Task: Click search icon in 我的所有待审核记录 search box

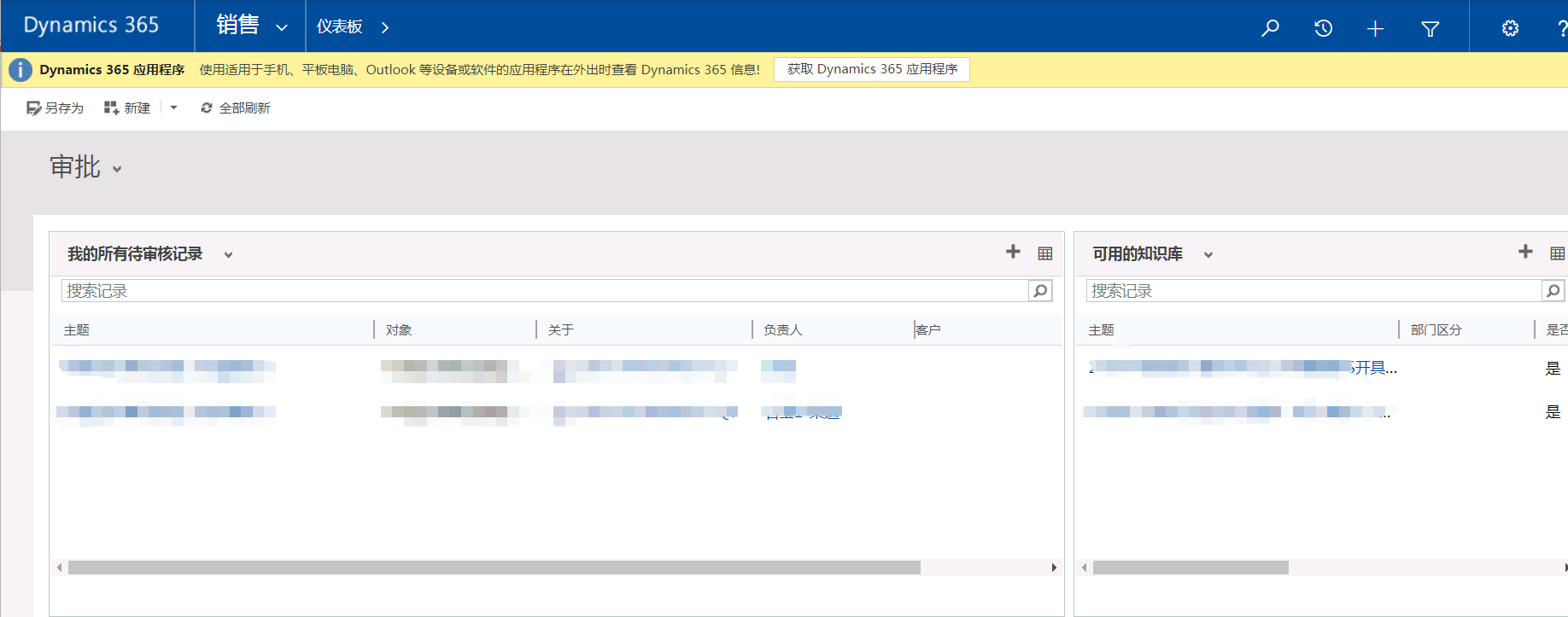Action: point(1040,291)
